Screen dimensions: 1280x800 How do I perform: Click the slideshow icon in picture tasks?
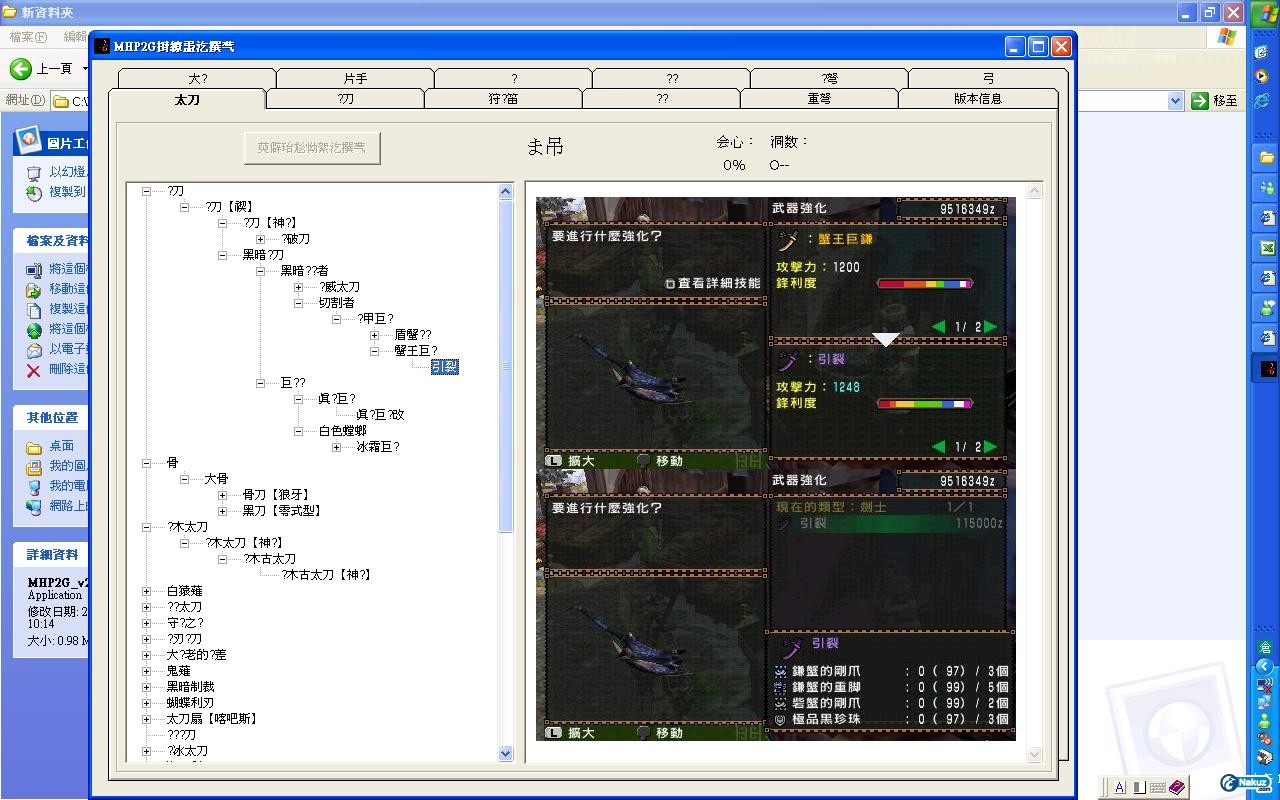coord(34,172)
